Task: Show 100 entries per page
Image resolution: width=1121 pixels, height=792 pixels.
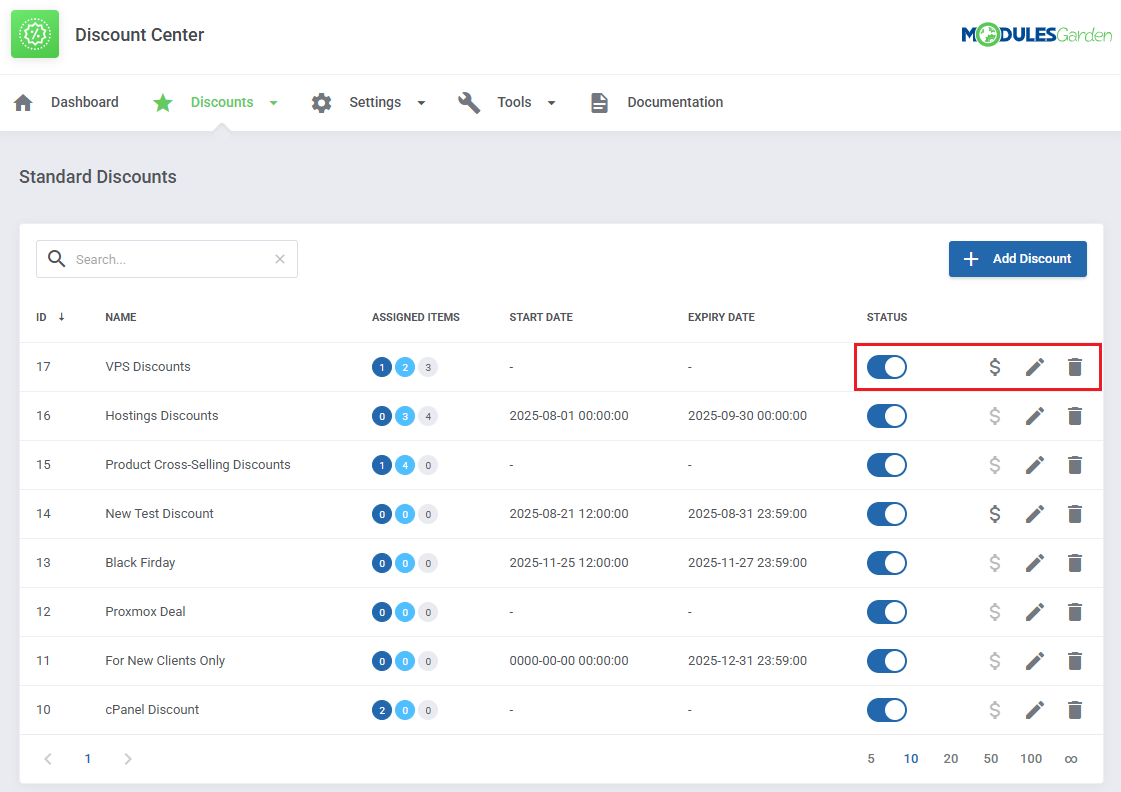Action: click(x=1031, y=758)
